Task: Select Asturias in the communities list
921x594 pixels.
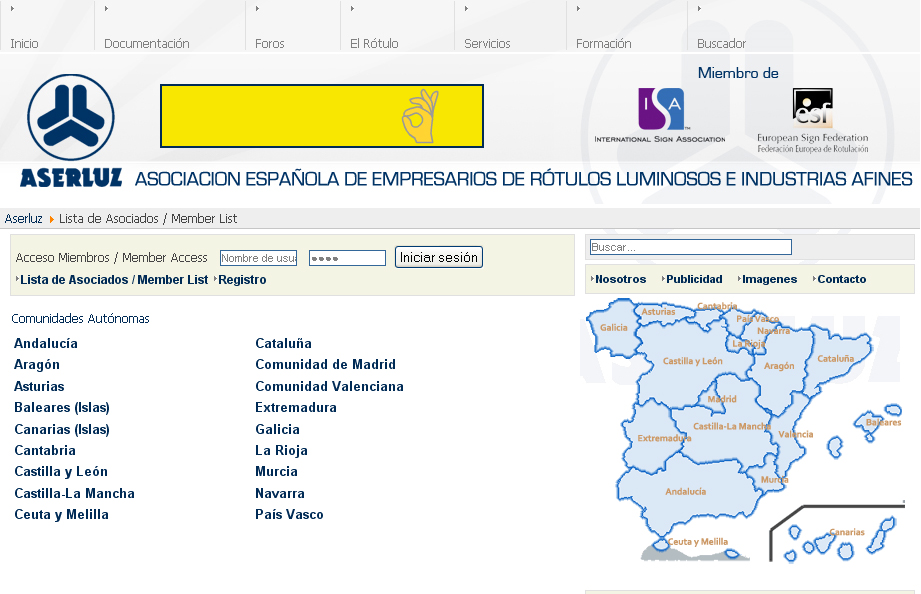Action: click(39, 386)
